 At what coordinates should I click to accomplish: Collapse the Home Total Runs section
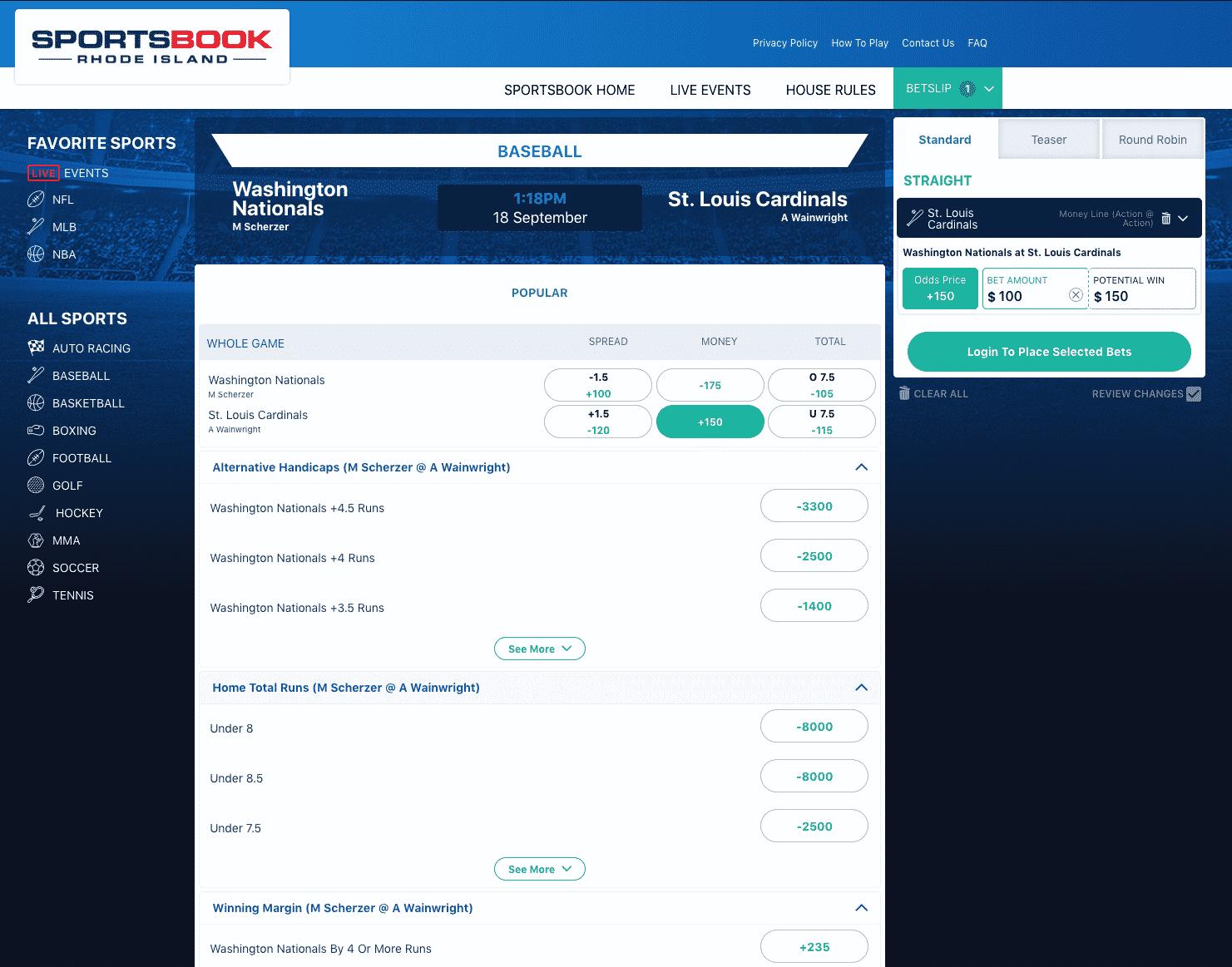tap(862, 688)
